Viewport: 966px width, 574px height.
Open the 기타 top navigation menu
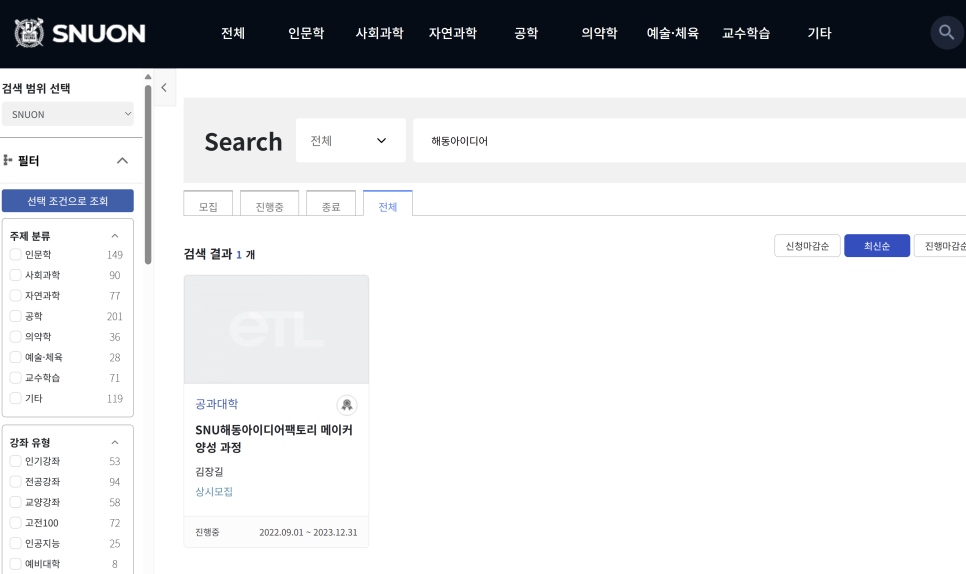(x=819, y=33)
